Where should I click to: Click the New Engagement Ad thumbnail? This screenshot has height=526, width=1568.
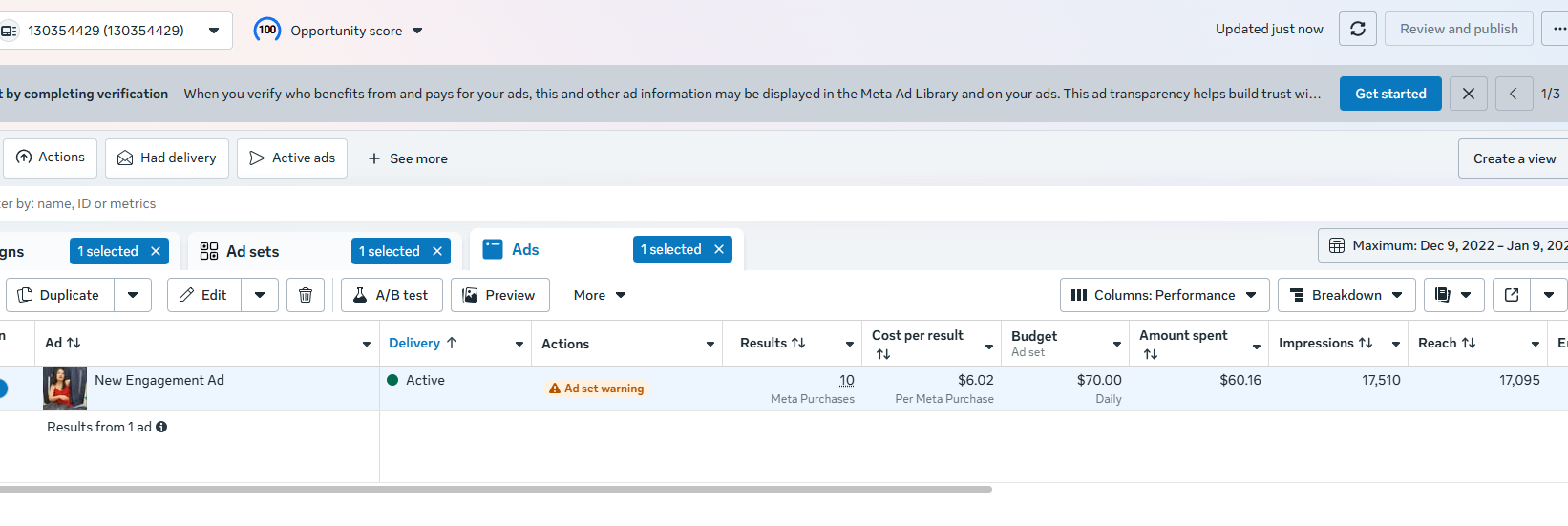[65, 388]
